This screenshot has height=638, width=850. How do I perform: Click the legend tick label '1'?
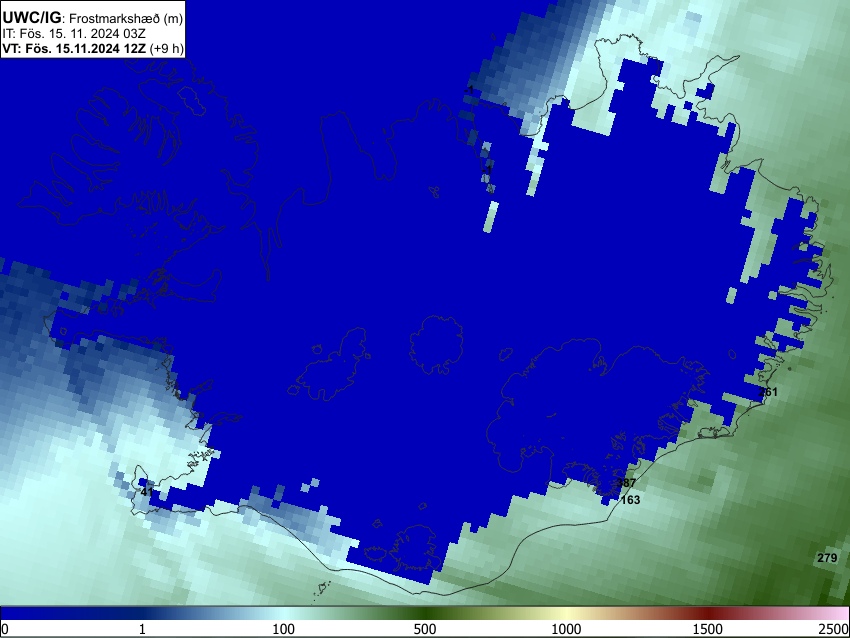pyautogui.click(x=142, y=629)
